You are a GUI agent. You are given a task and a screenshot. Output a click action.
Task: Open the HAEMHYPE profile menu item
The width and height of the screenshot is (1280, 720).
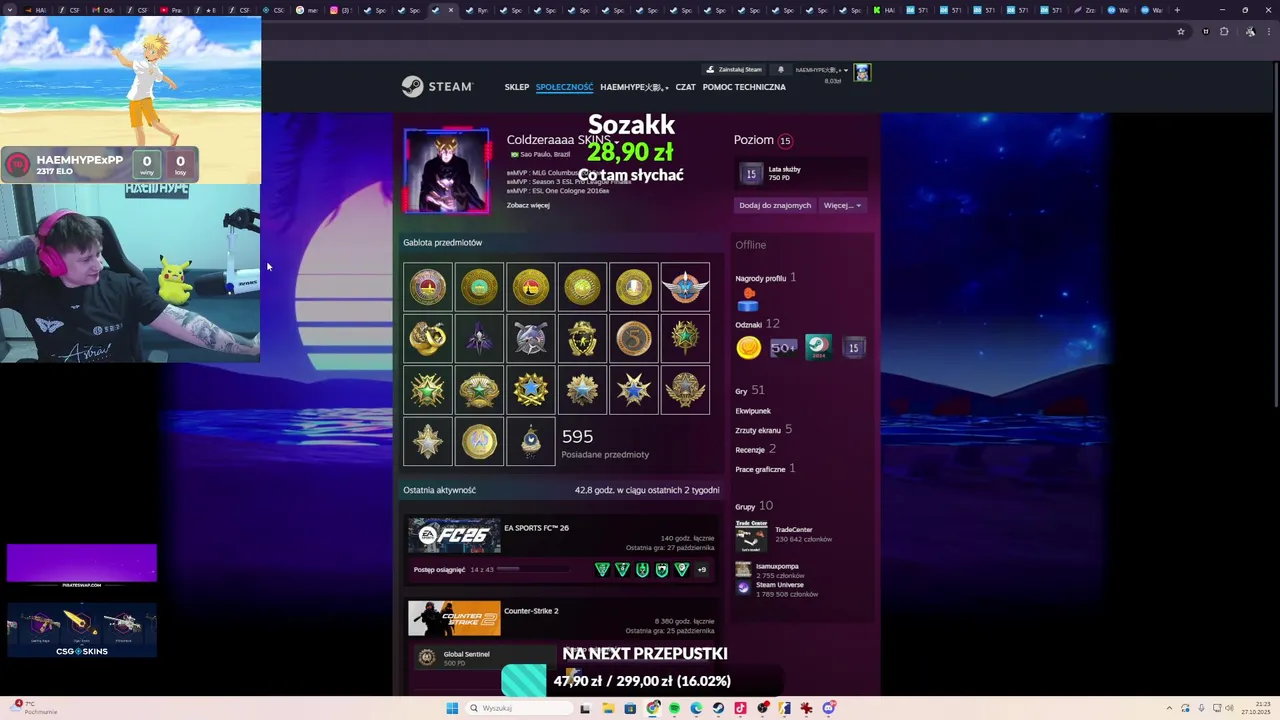pyautogui.click(x=634, y=87)
